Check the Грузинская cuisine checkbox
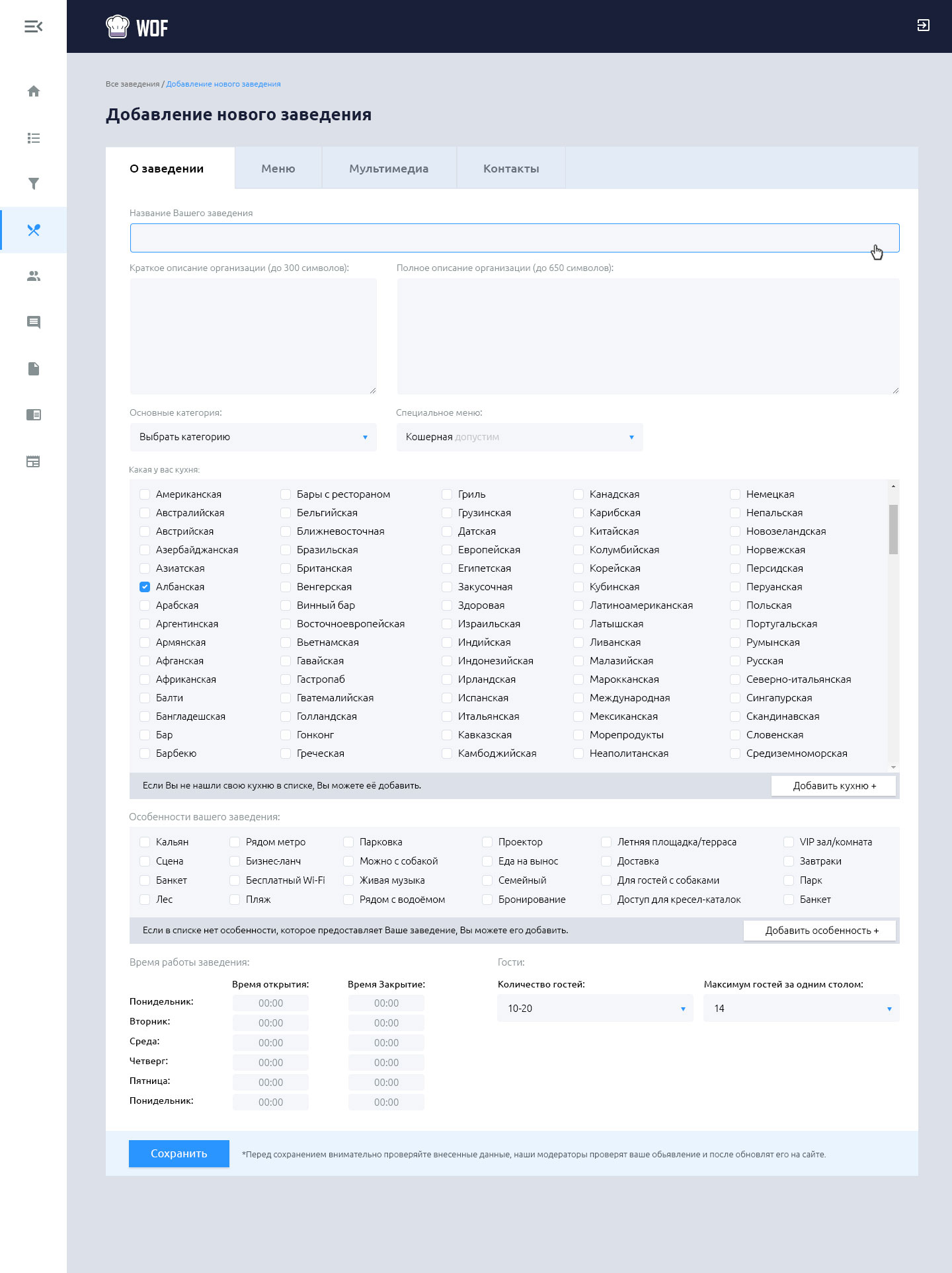 [x=447, y=513]
